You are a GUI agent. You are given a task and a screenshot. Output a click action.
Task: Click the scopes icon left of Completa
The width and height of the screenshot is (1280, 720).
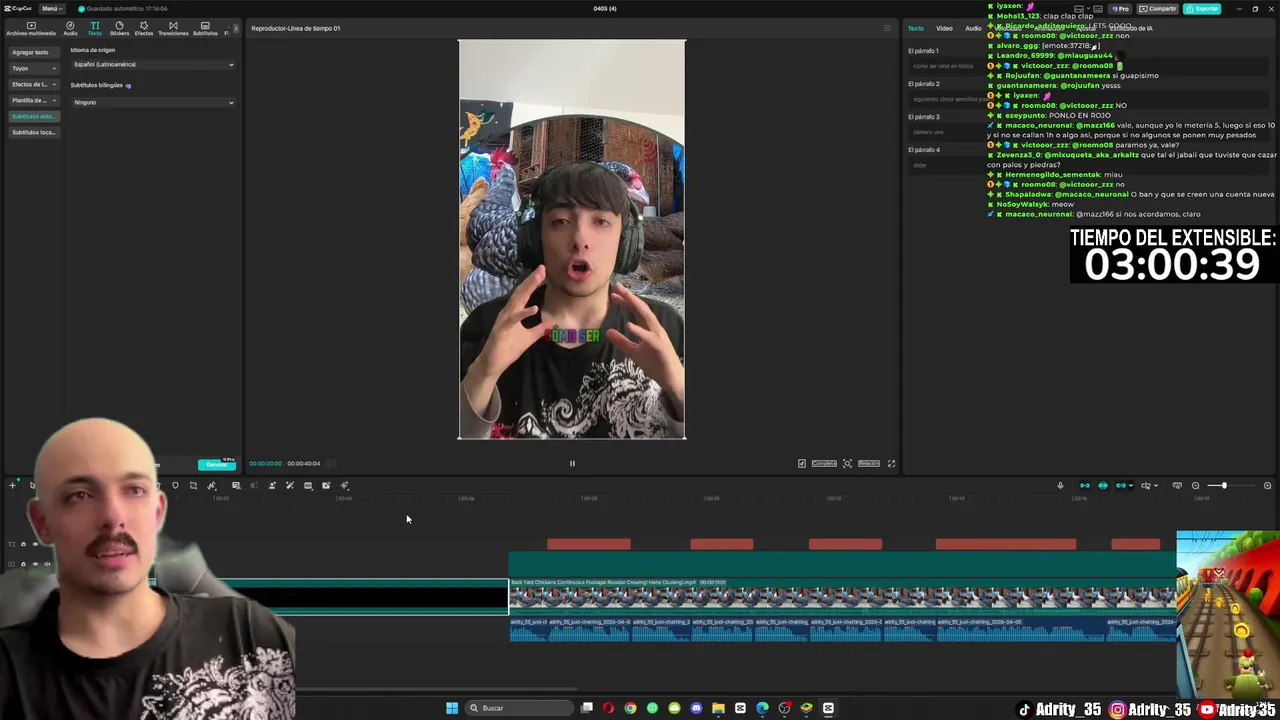coord(801,463)
